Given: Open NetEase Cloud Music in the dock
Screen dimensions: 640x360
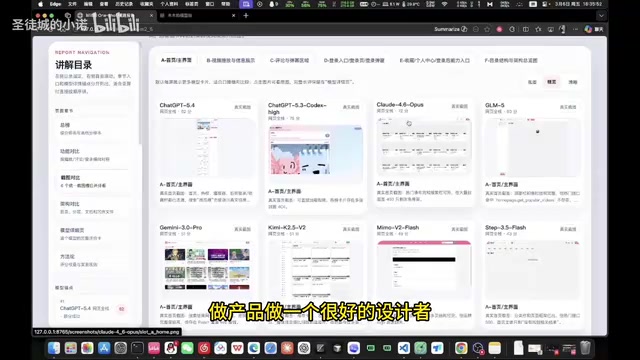Looking at the screenshot, I should [204, 348].
